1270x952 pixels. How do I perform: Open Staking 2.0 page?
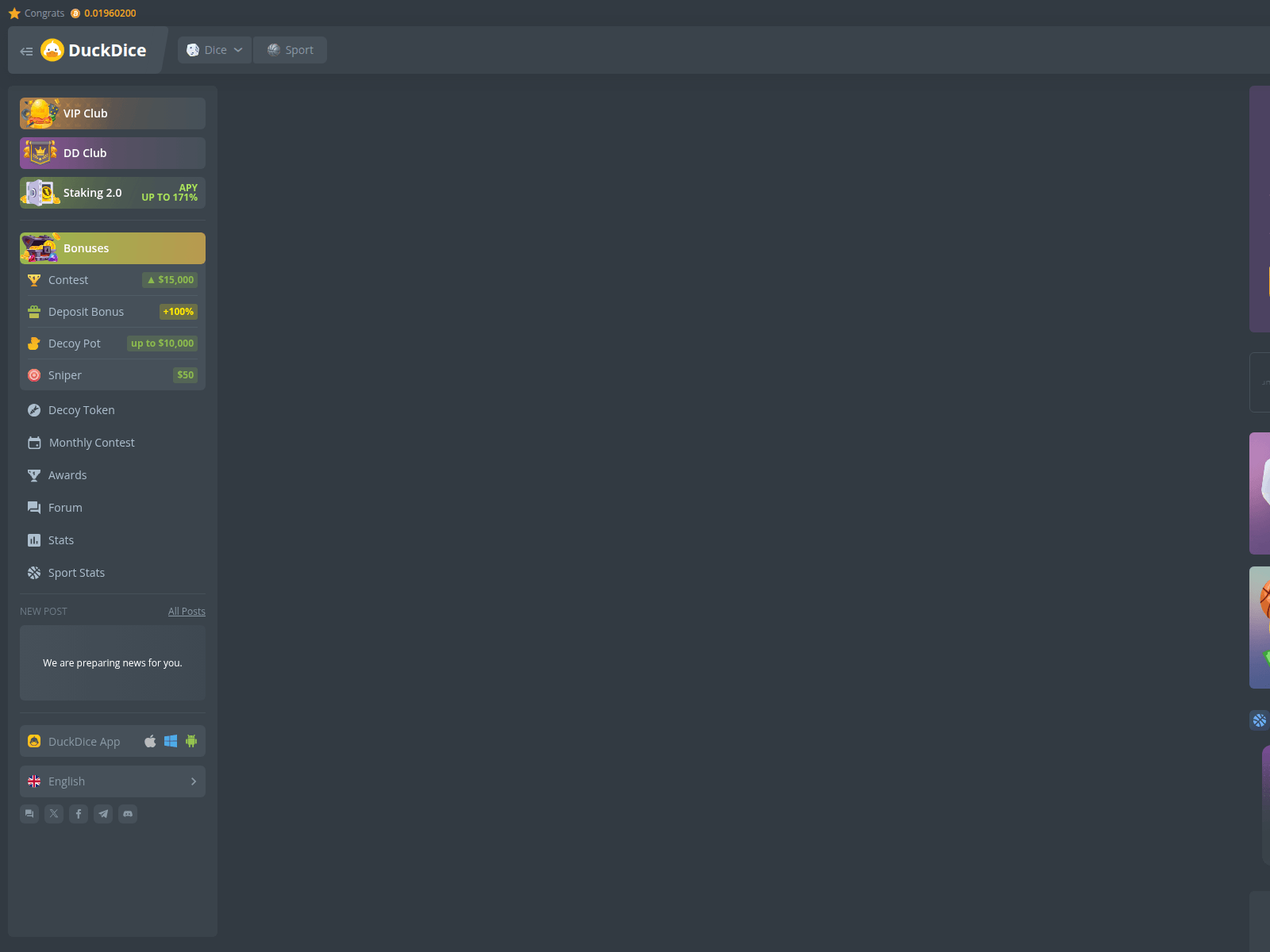click(x=113, y=193)
